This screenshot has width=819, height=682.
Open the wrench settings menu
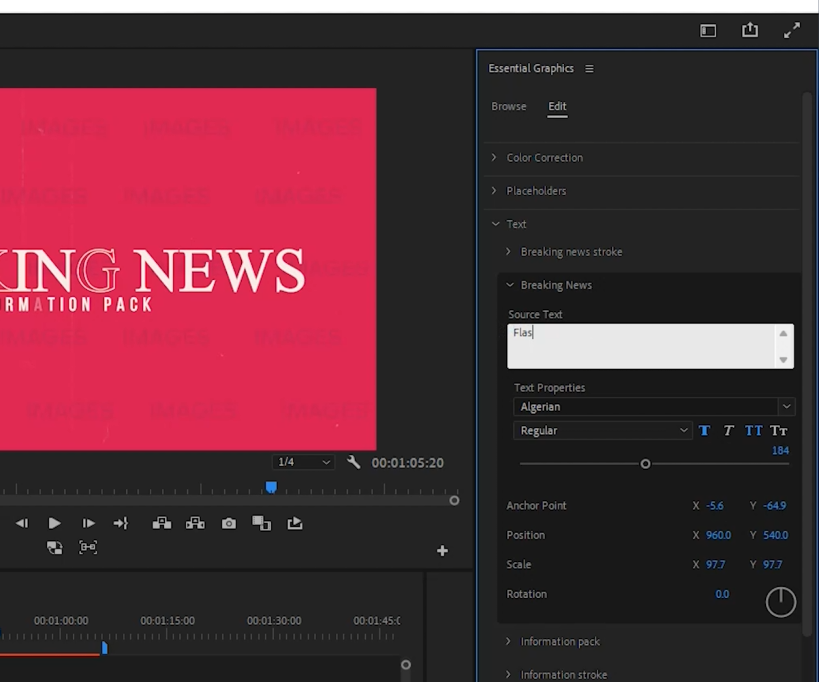353,462
